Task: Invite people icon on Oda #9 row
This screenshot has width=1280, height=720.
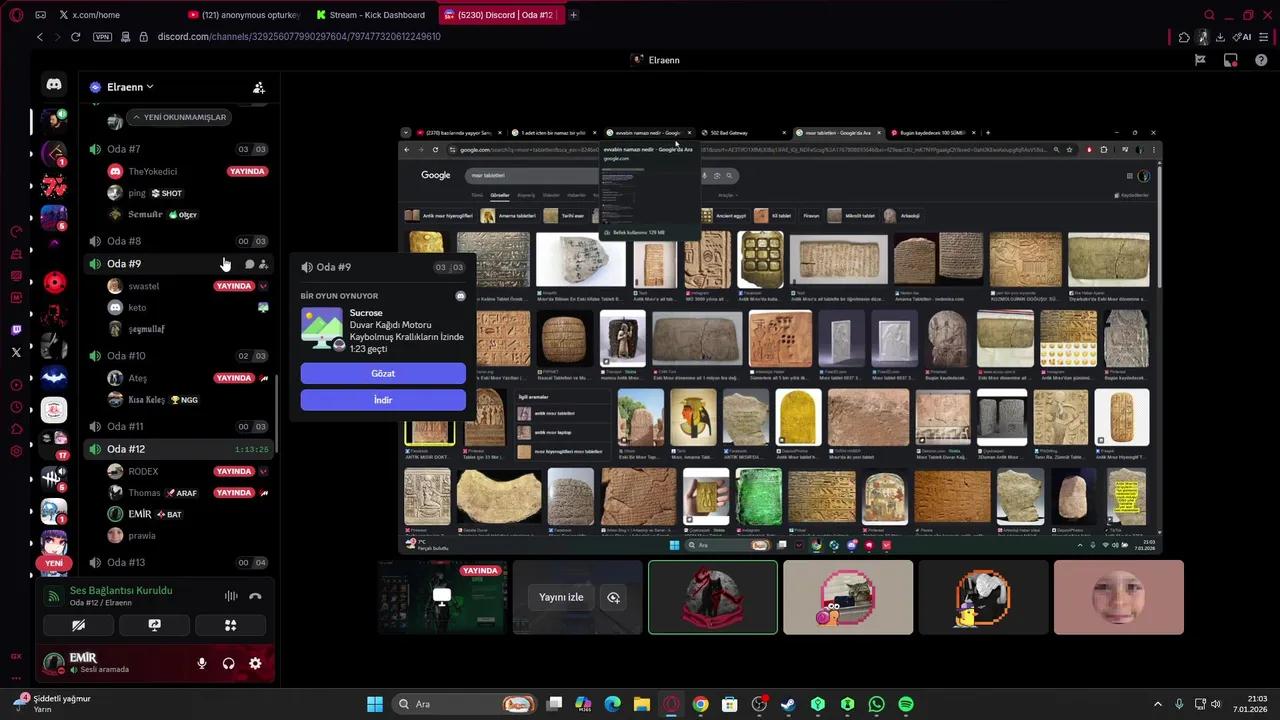Action: coord(263,264)
